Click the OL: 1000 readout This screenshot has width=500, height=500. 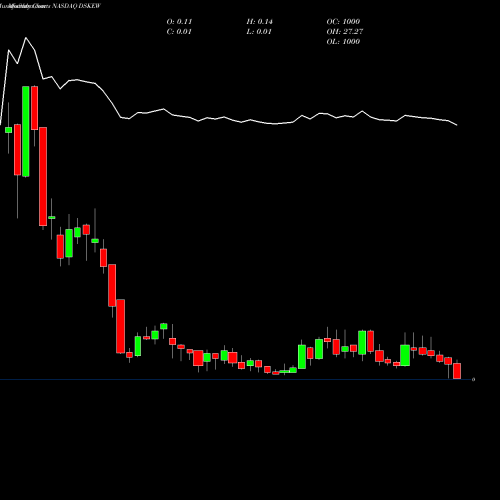[x=343, y=41]
